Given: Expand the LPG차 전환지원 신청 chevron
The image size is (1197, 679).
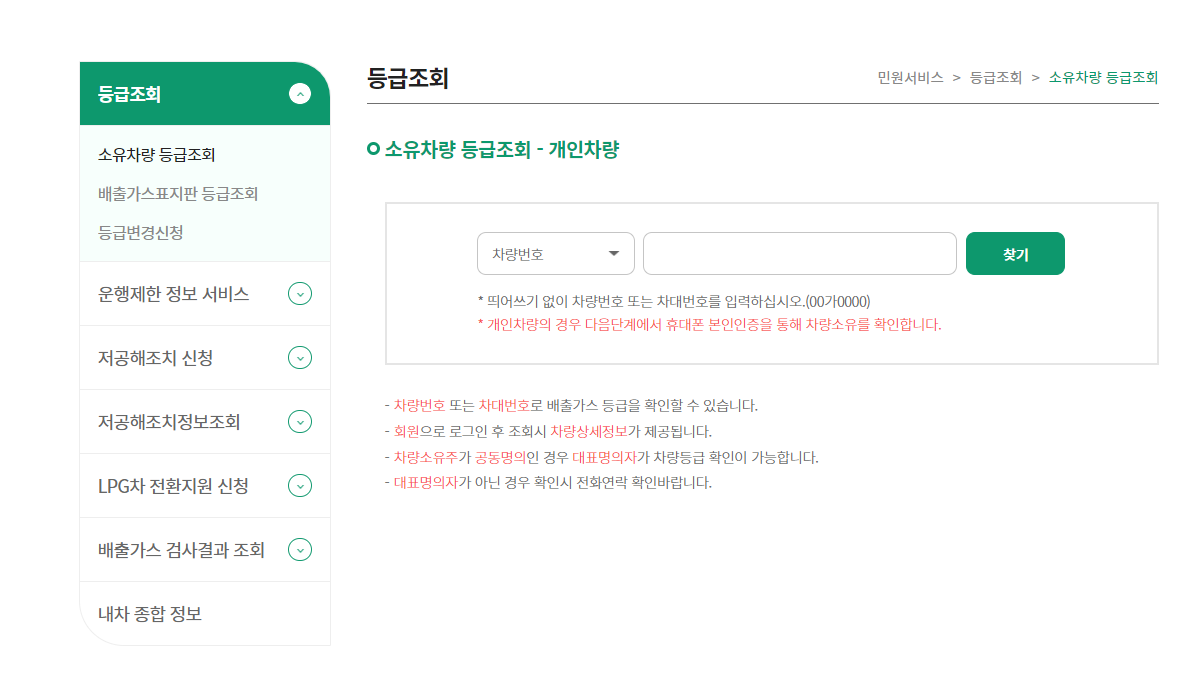Looking at the screenshot, I should (300, 485).
